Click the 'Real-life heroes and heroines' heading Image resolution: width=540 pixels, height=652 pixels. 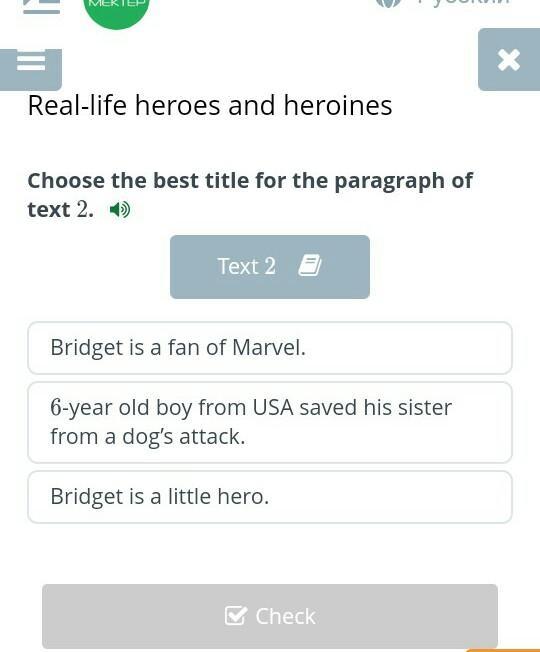(210, 106)
